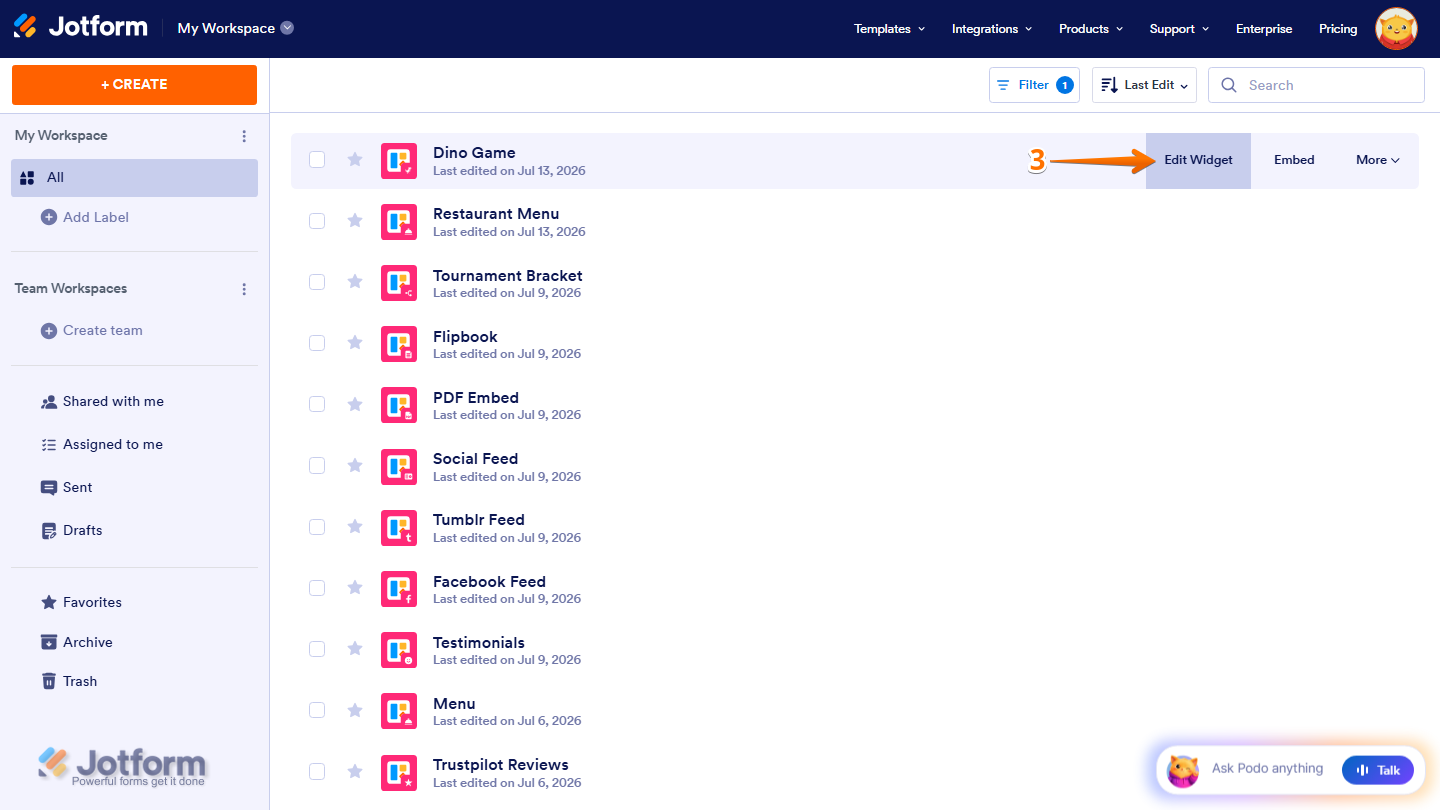Select the PDF Embed checkbox
1440x810 pixels.
tap(317, 404)
